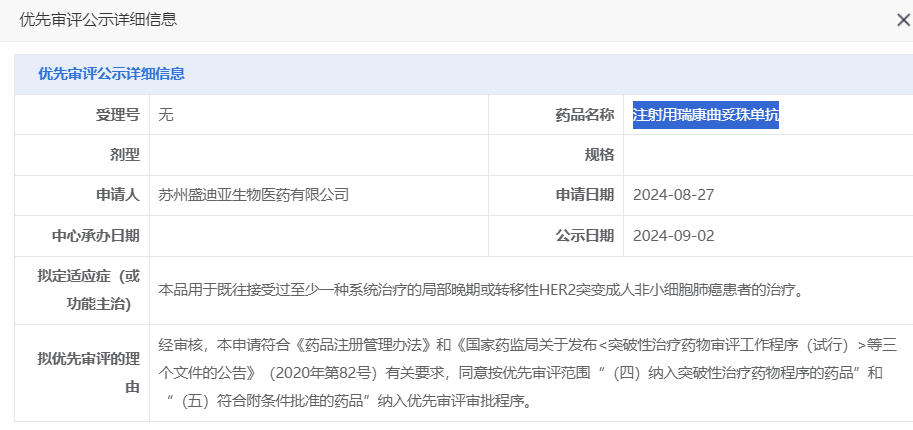913x430 pixels.
Task: Click the 剂型 field label
Action: click(x=124, y=155)
